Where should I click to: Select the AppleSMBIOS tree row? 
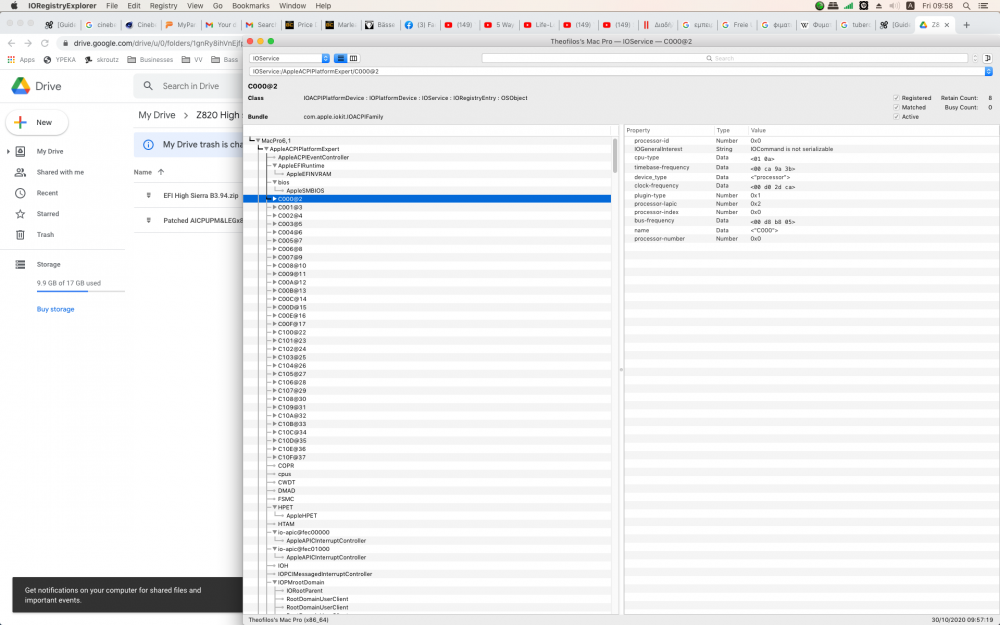427,191
